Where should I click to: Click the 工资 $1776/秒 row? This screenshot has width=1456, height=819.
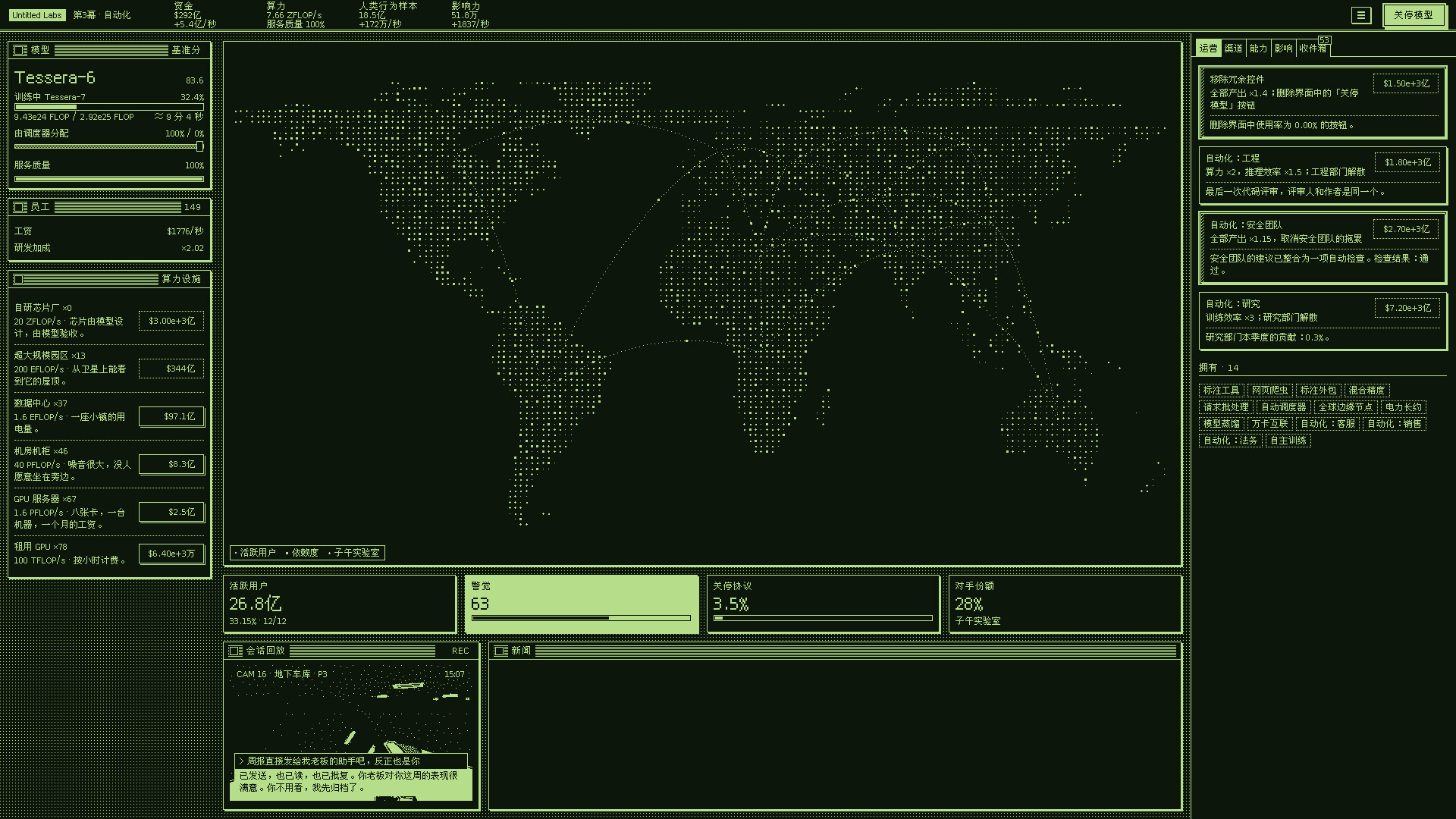(109, 231)
